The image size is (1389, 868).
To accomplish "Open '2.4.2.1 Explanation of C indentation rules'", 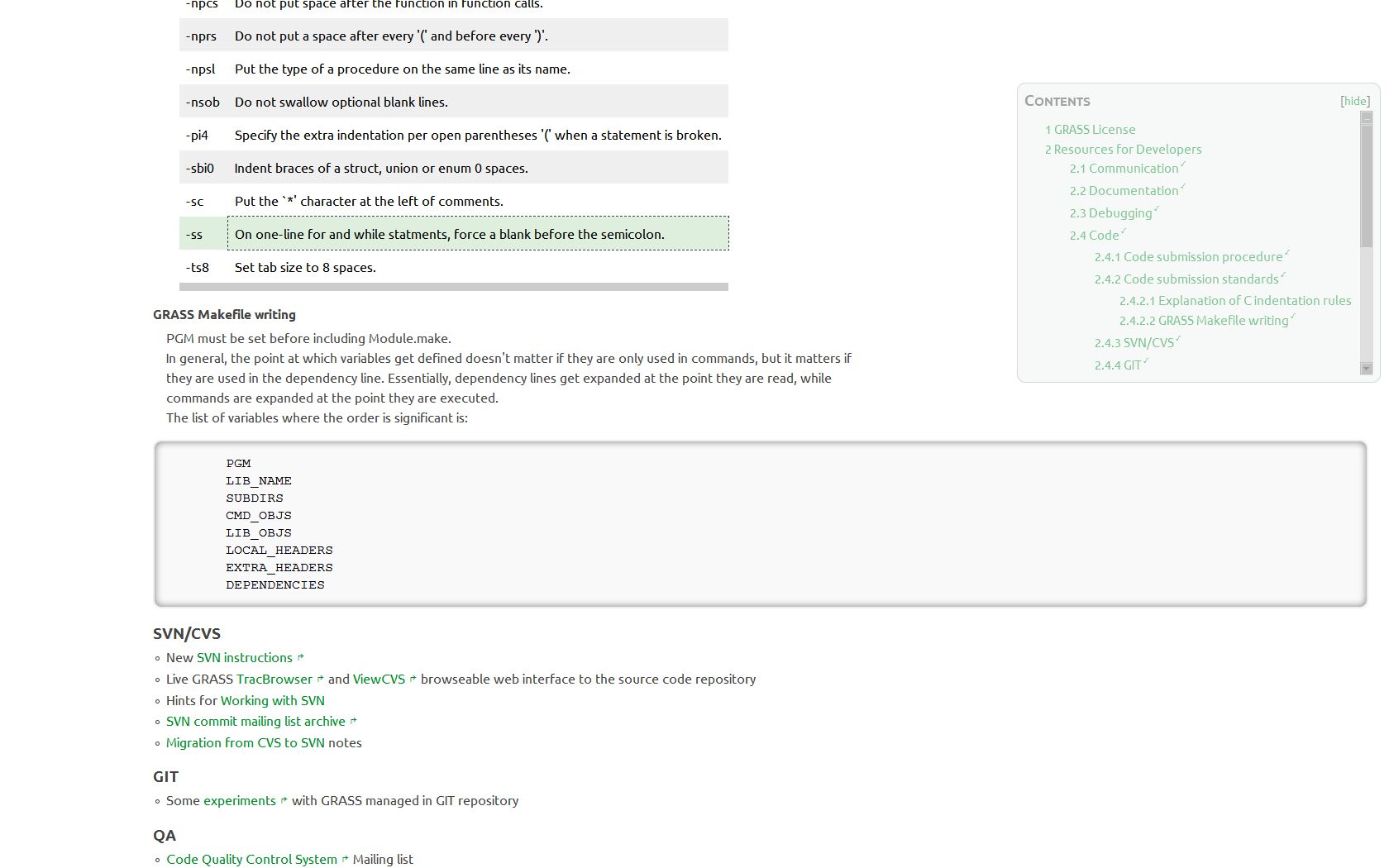I will [1235, 301].
